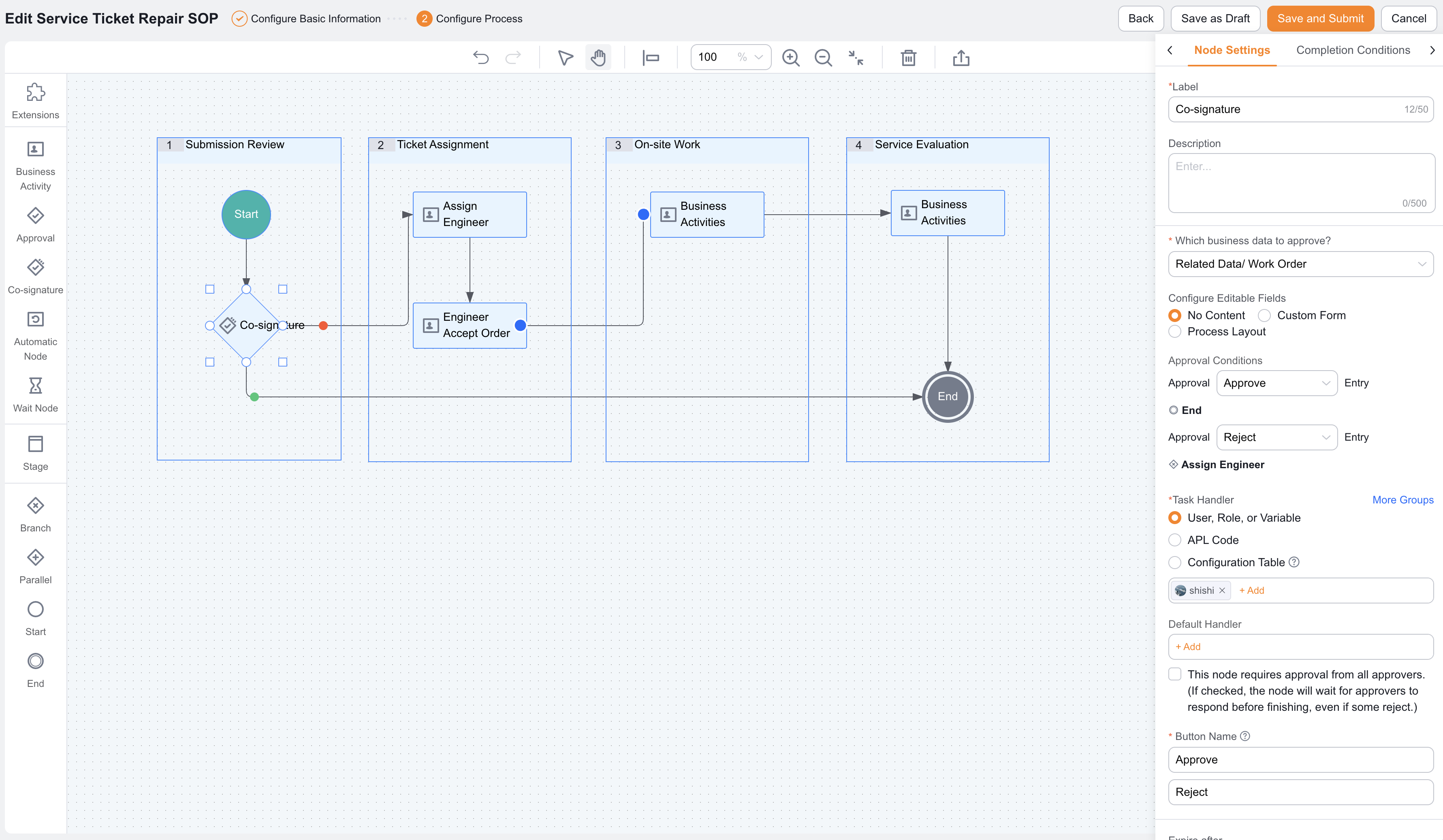Screen dimensions: 1443x840
Task: Click left chevron beside Node Settings
Action: [1170, 50]
